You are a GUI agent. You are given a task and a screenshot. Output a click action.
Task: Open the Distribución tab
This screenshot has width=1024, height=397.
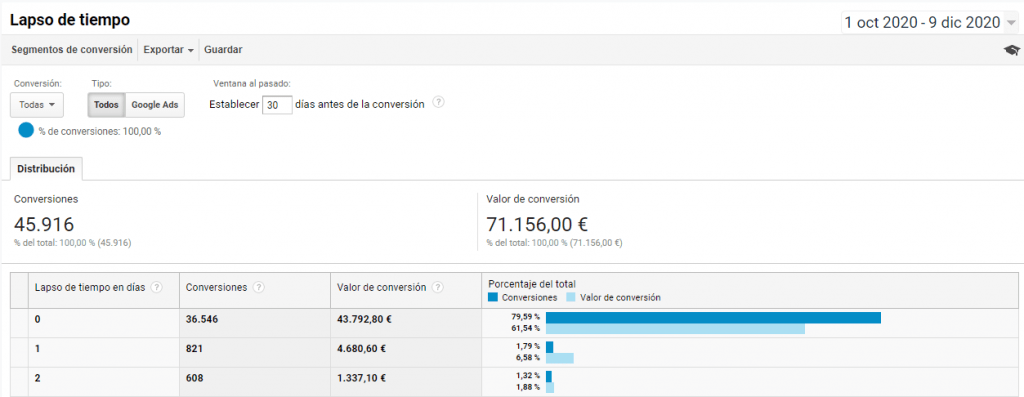click(46, 168)
